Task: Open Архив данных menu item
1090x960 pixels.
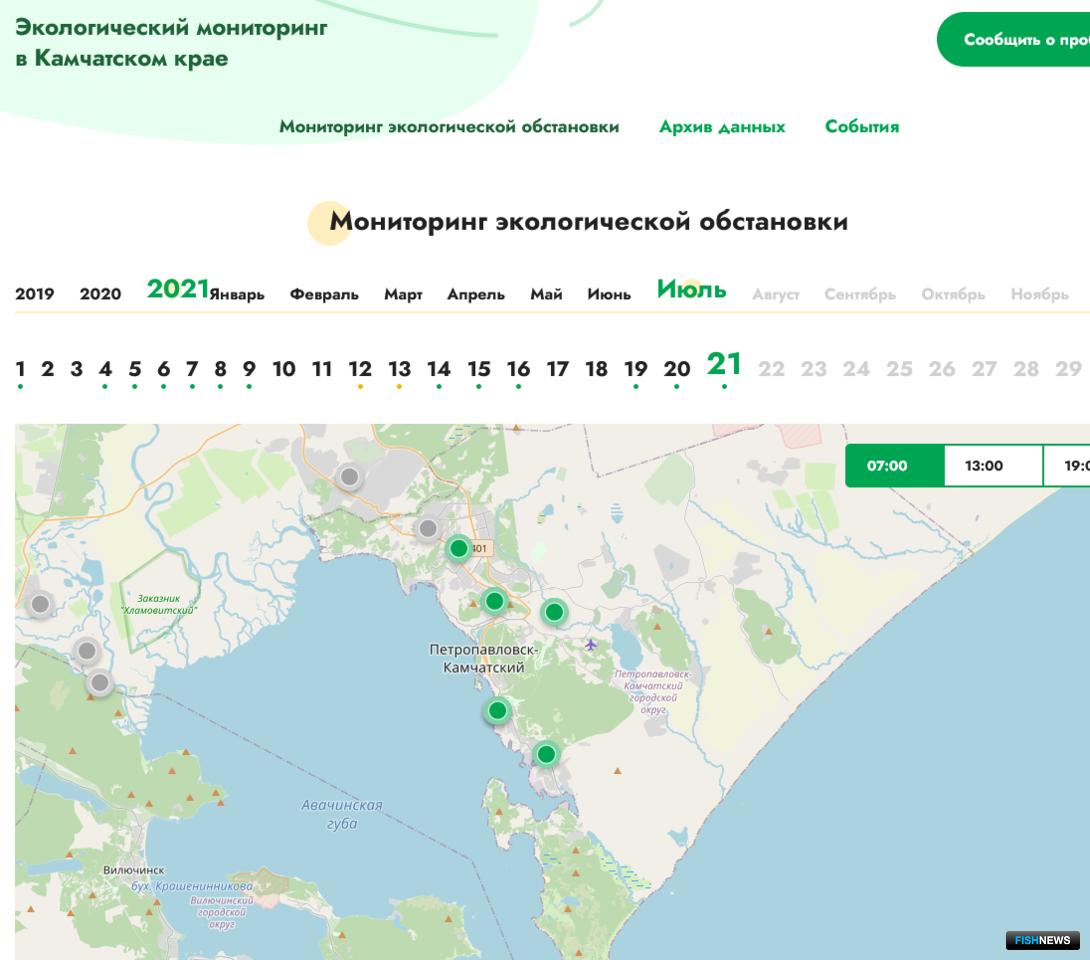Action: (x=722, y=127)
